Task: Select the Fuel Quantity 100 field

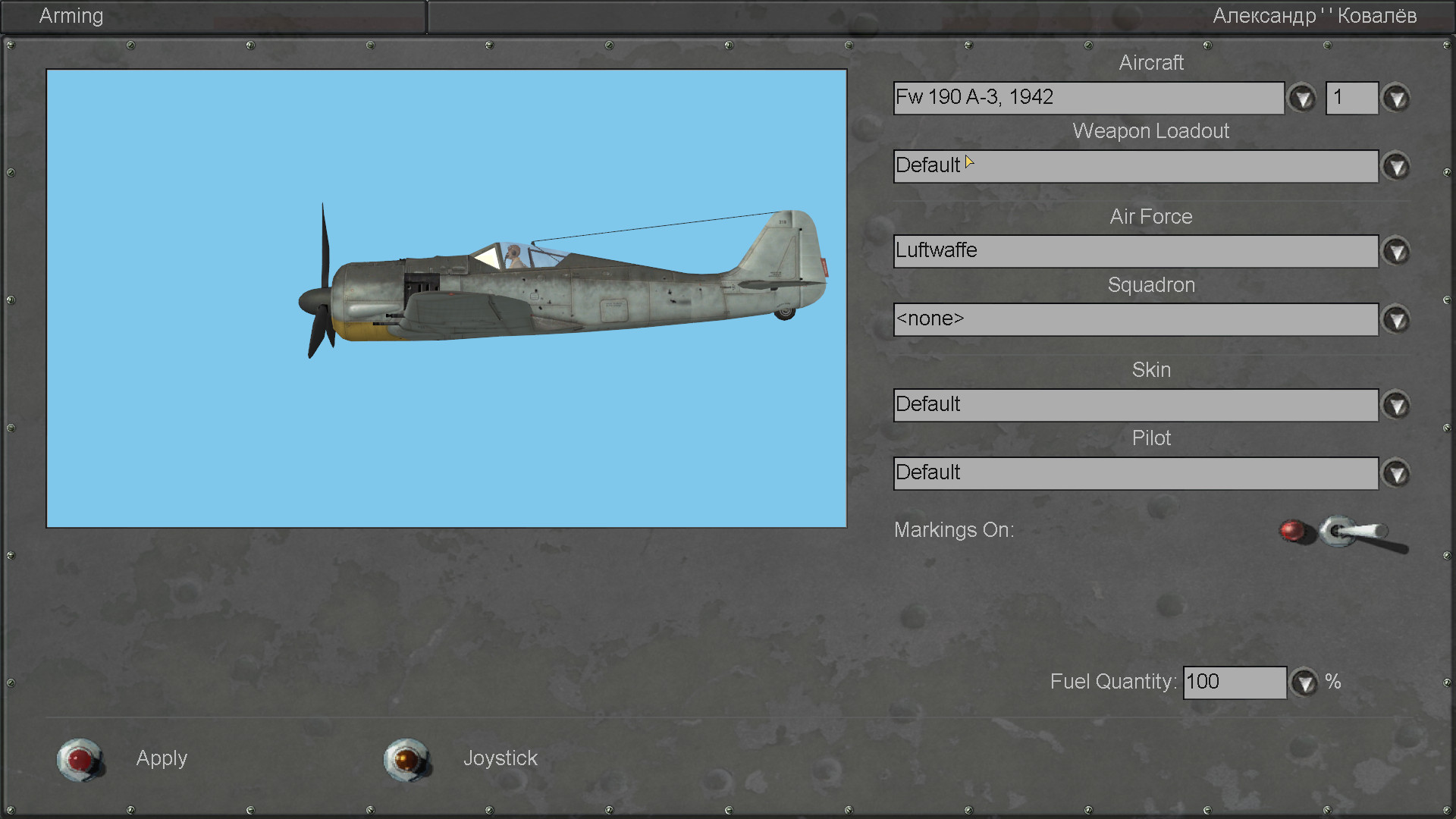Action: [x=1234, y=682]
